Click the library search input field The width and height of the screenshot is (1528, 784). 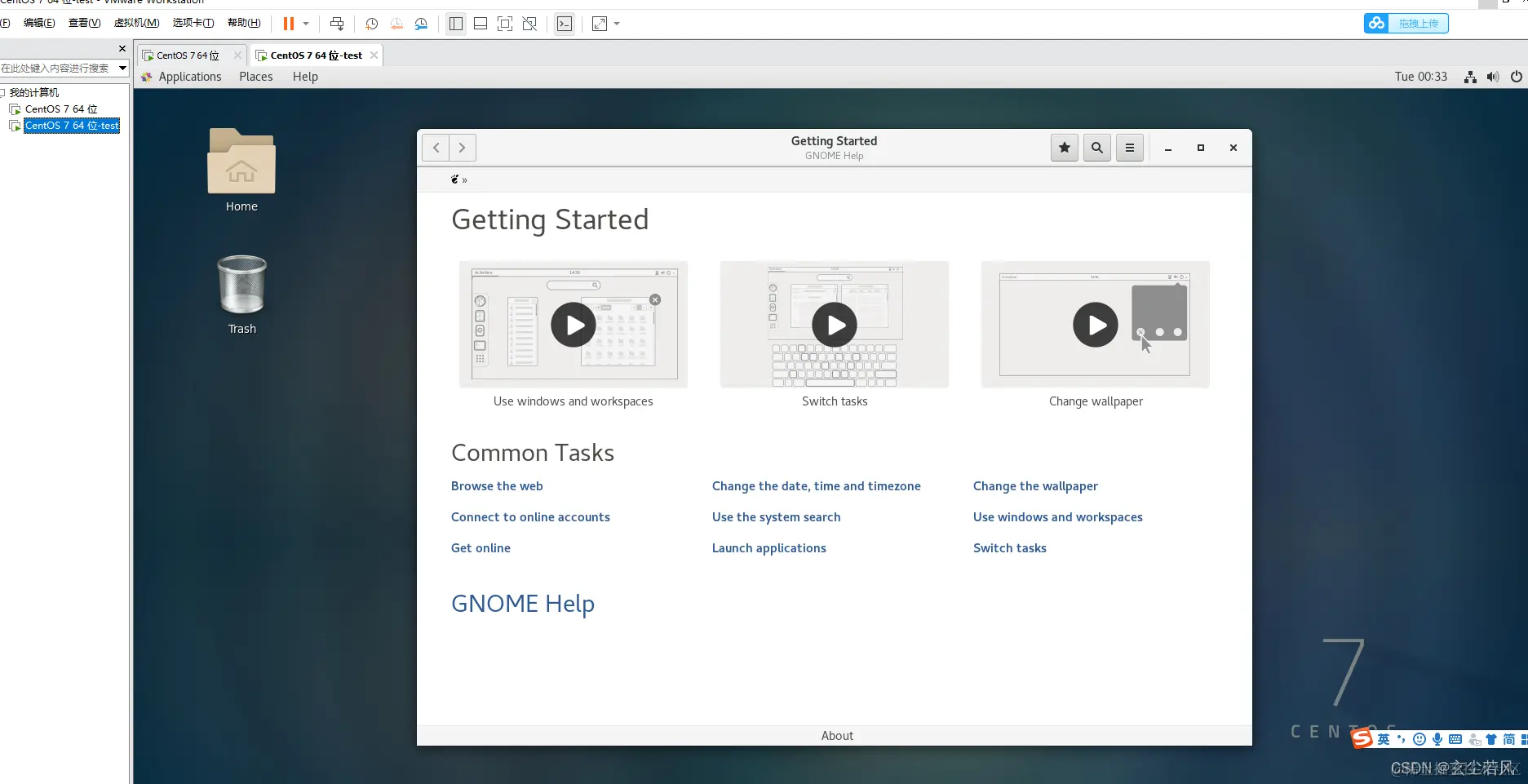pos(57,69)
